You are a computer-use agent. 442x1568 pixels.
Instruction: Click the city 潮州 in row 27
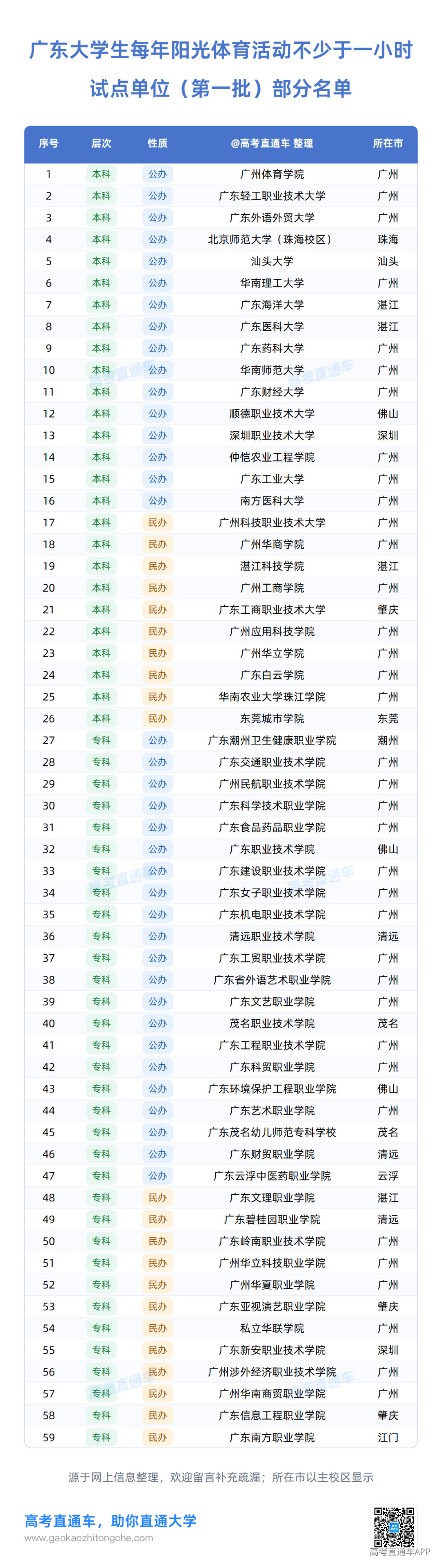[388, 740]
